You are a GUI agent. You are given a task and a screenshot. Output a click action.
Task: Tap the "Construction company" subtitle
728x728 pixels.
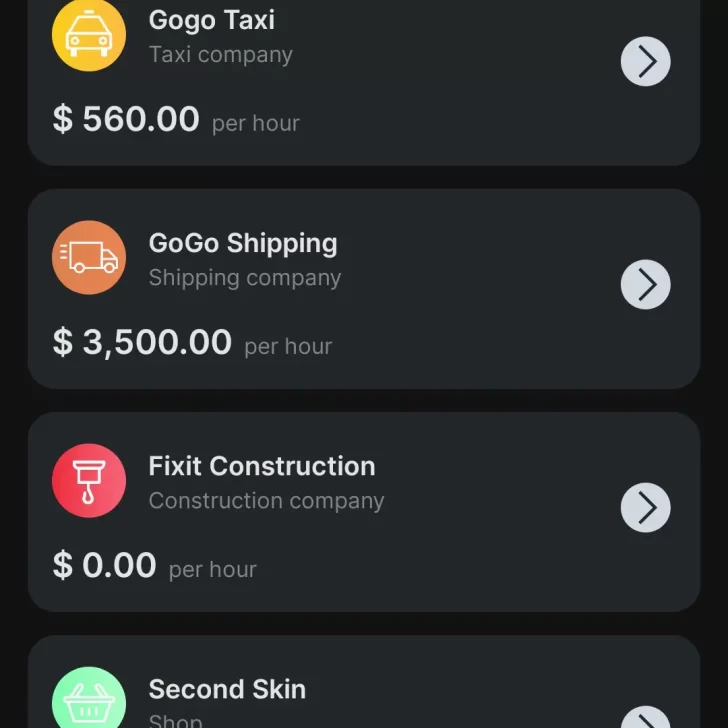point(266,501)
